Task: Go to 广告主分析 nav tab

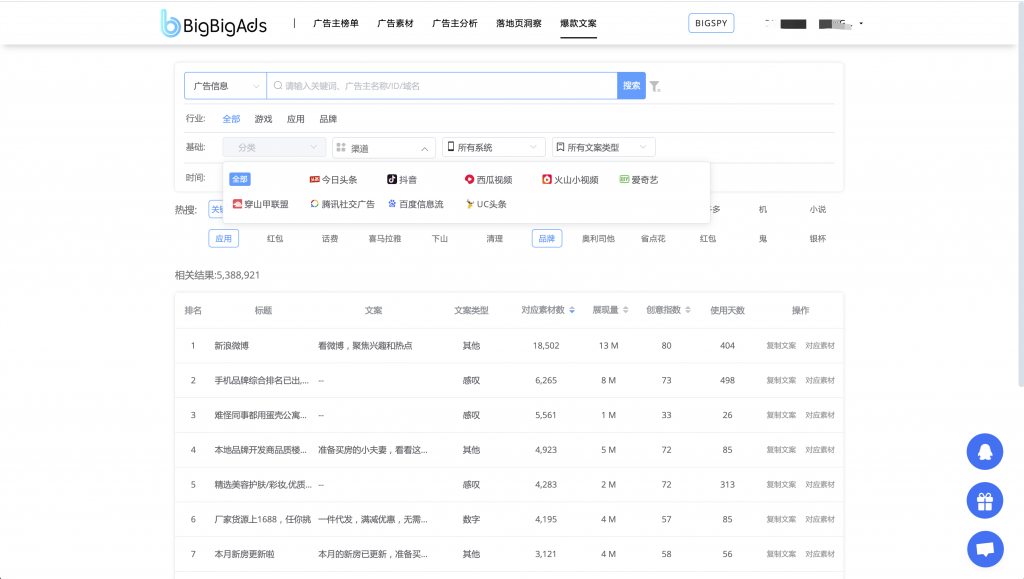Action: [455, 23]
